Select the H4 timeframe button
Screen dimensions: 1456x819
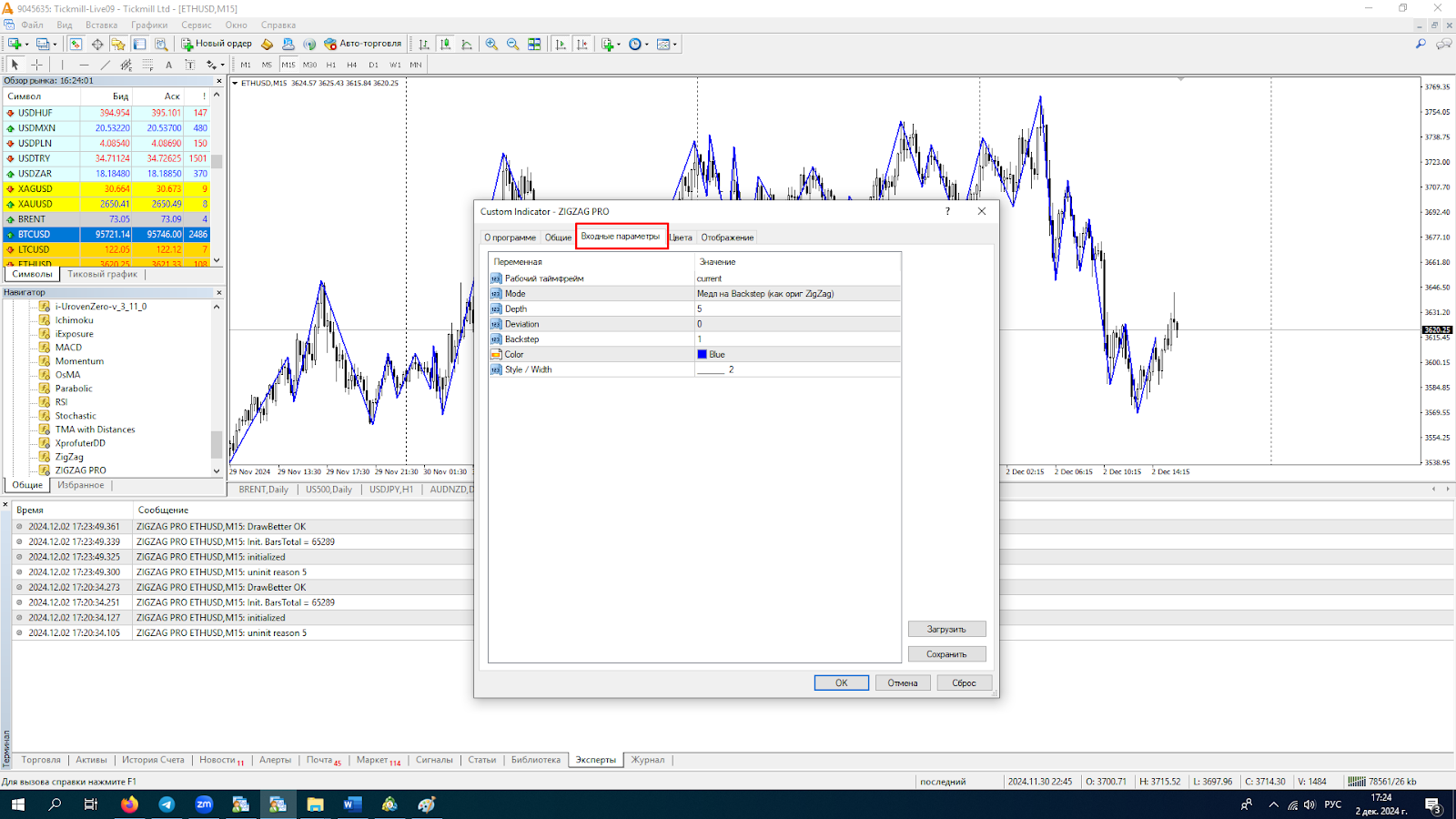pos(351,65)
